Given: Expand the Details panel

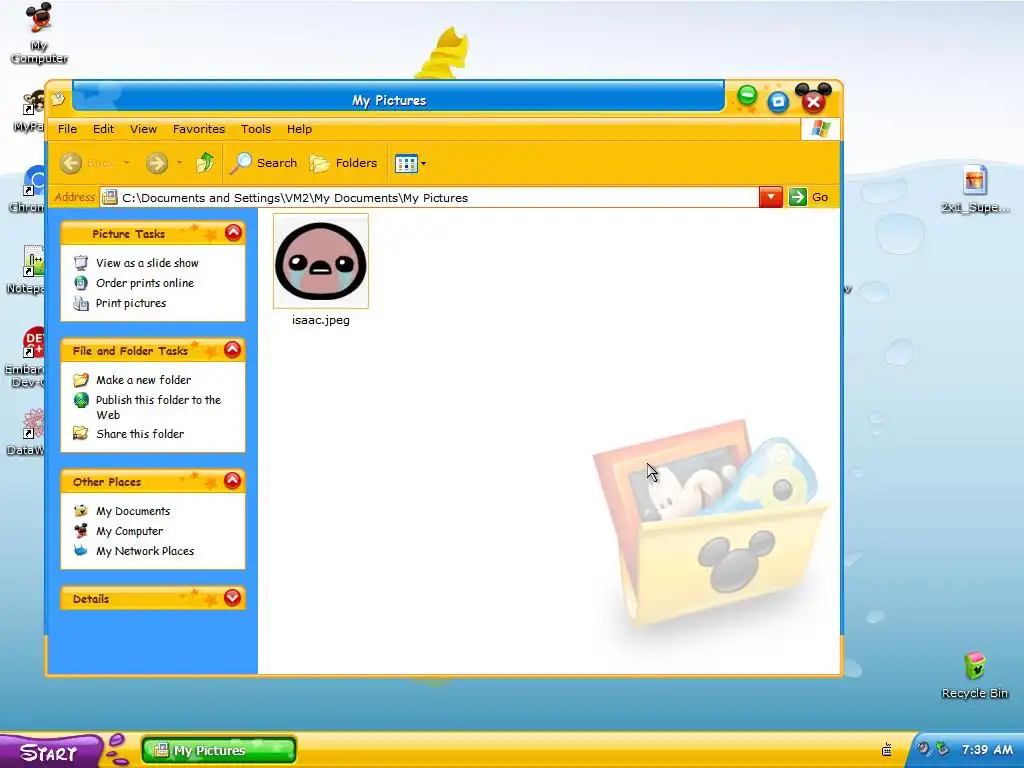Looking at the screenshot, I should coord(232,598).
